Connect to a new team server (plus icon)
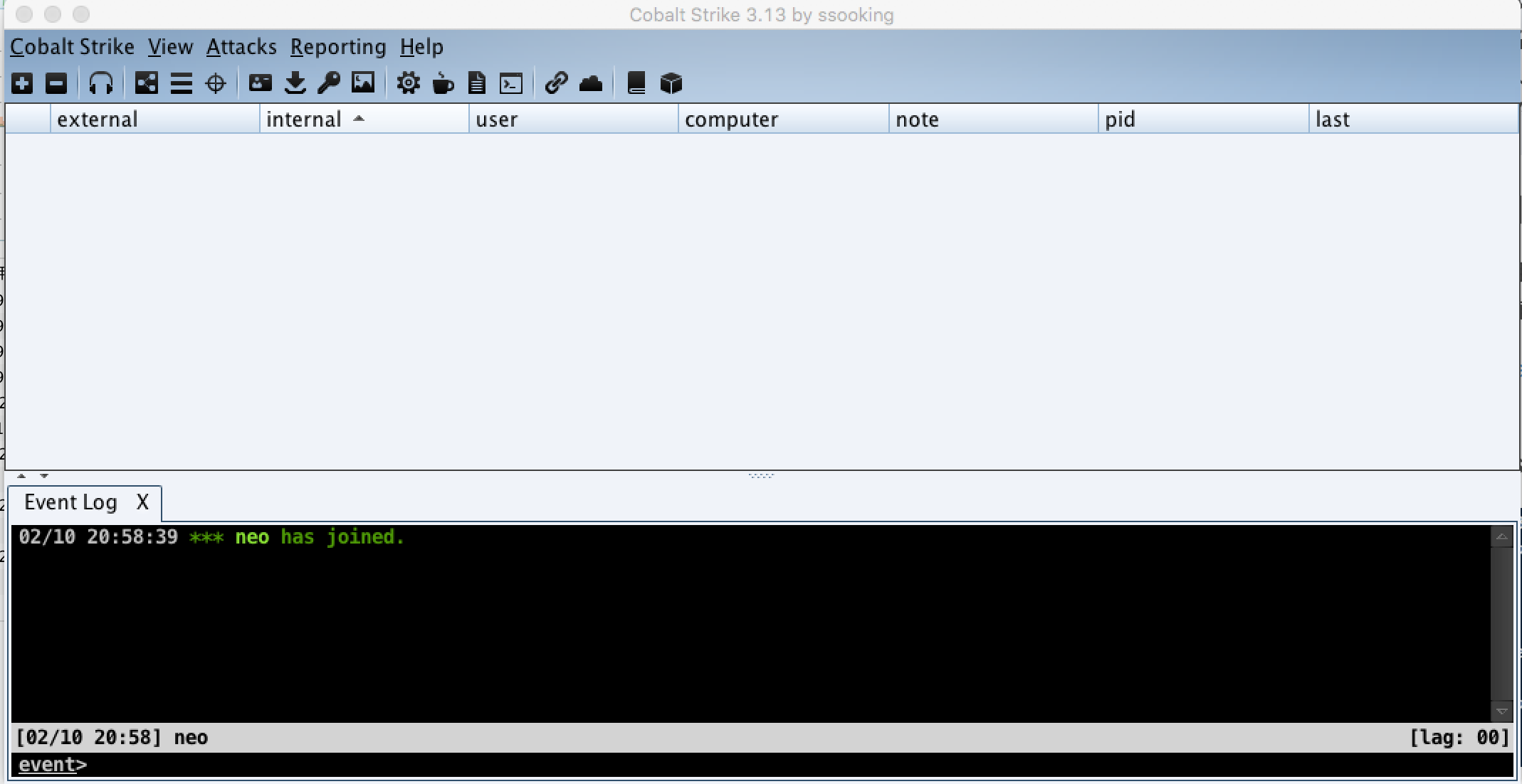1522x784 pixels. click(22, 83)
